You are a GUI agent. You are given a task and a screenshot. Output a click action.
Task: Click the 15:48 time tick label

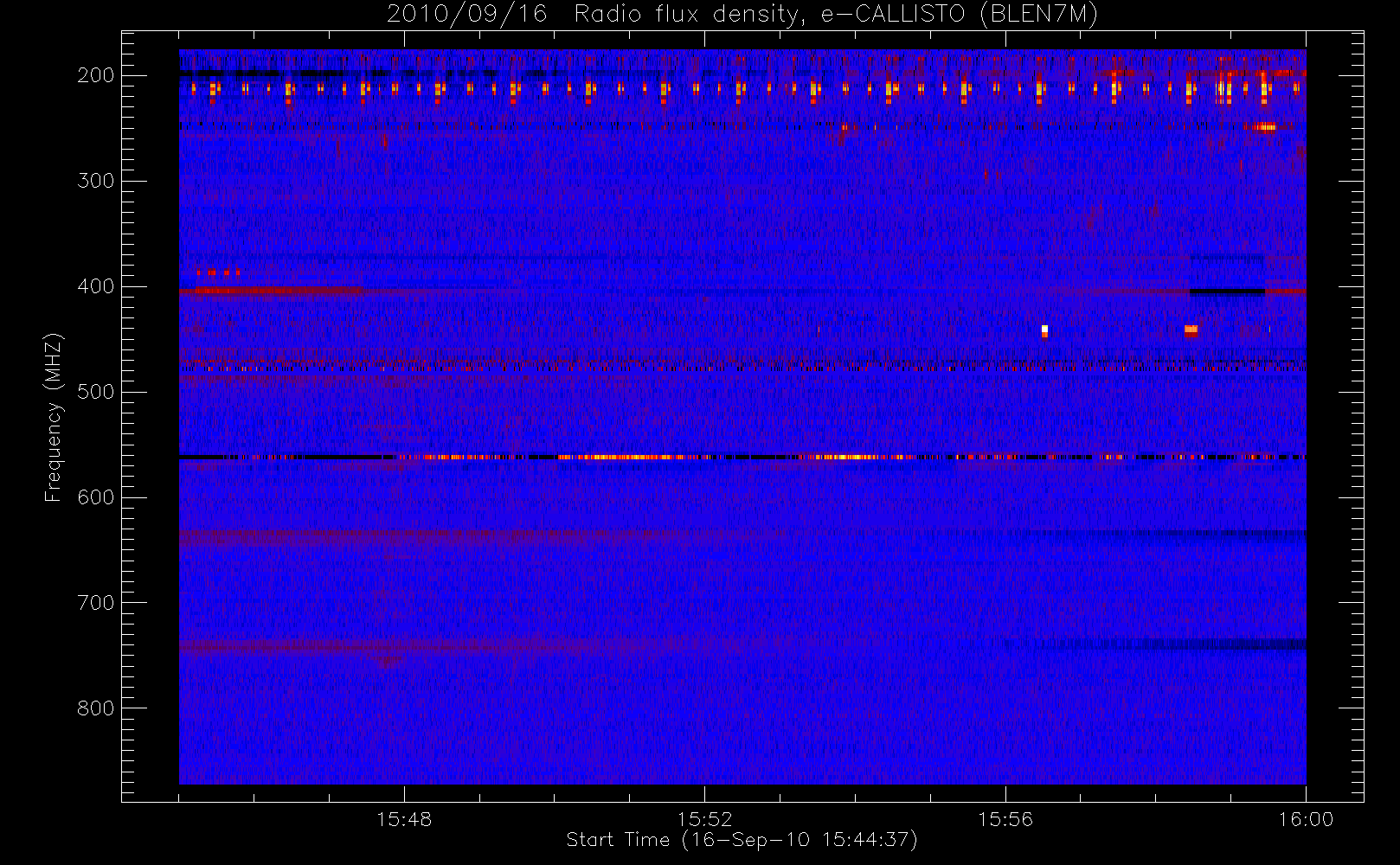pyautogui.click(x=404, y=819)
